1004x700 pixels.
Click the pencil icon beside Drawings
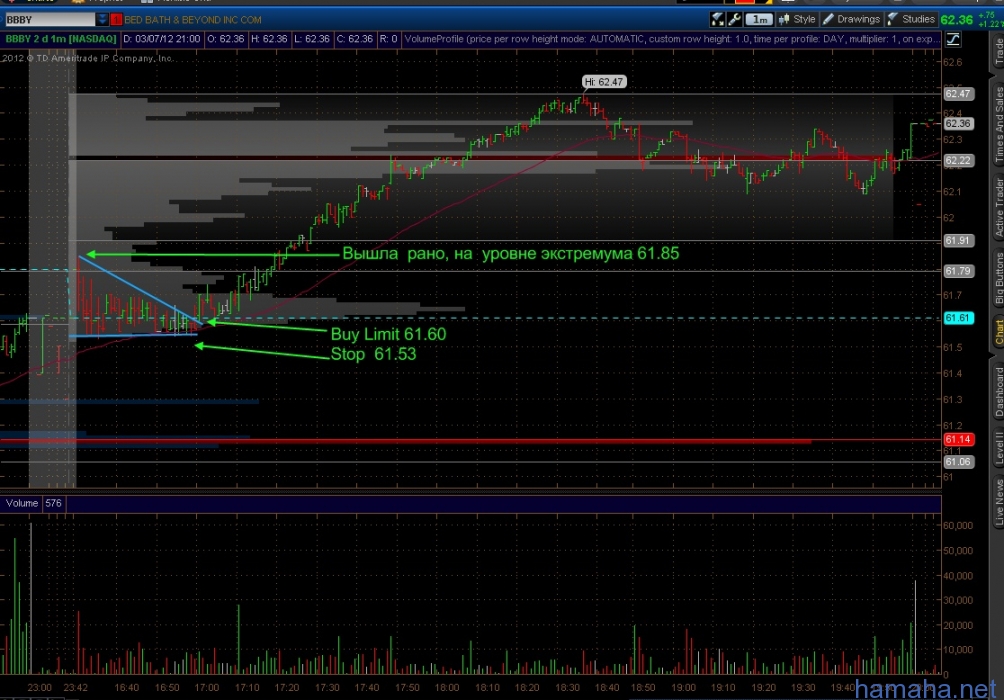tap(828, 19)
